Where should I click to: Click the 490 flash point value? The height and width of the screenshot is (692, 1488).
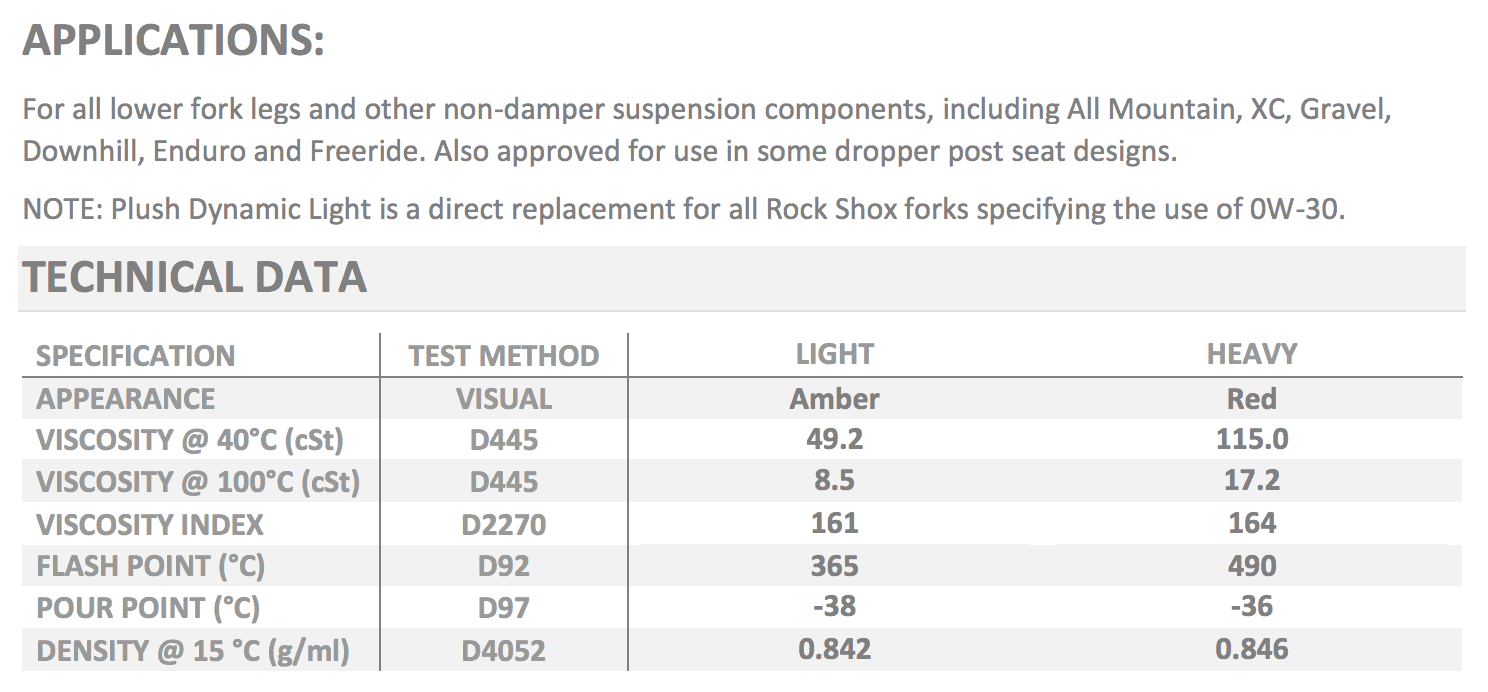click(1251, 566)
